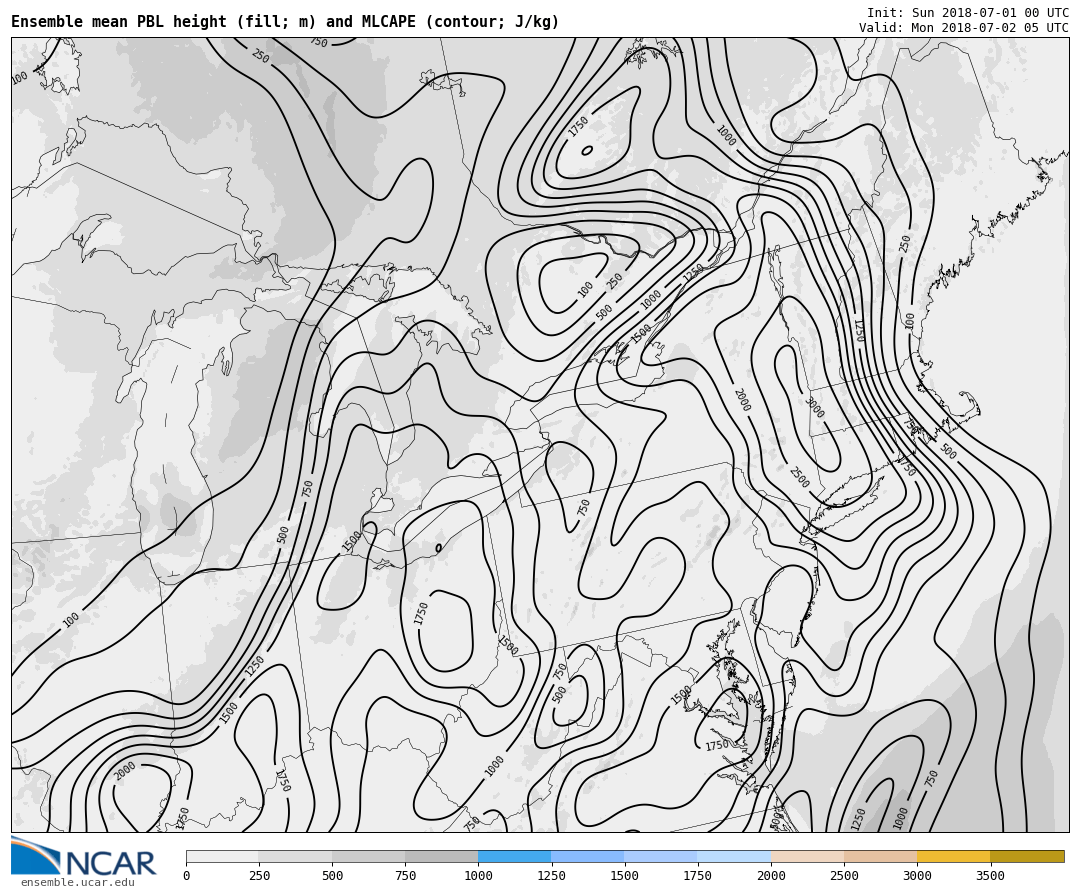The height and width of the screenshot is (895, 1080).
Task: Select the plot title about PBL height and MLCAPE
Action: click(x=284, y=21)
